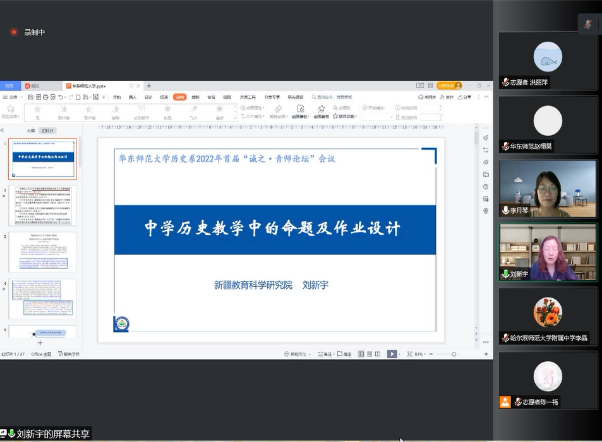Click the recording indicator 录制中
Image resolution: width=602 pixels, height=442 pixels.
[28, 32]
